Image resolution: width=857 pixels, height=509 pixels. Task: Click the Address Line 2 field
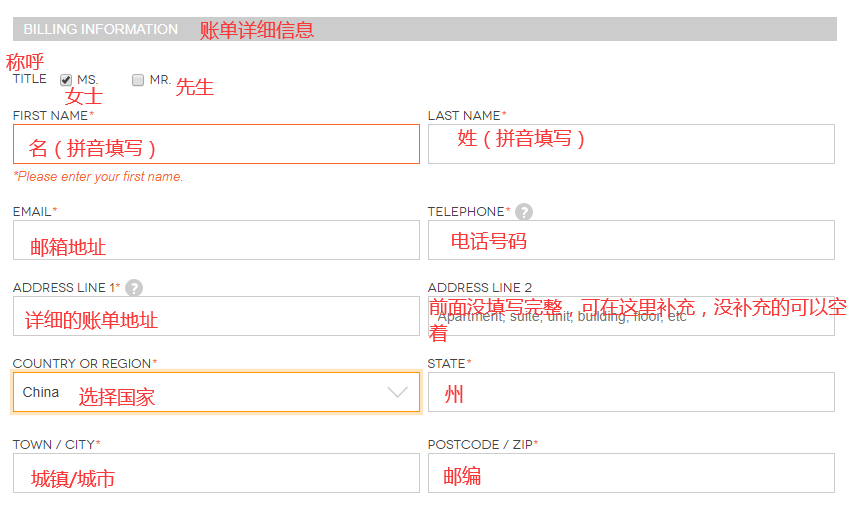click(630, 316)
